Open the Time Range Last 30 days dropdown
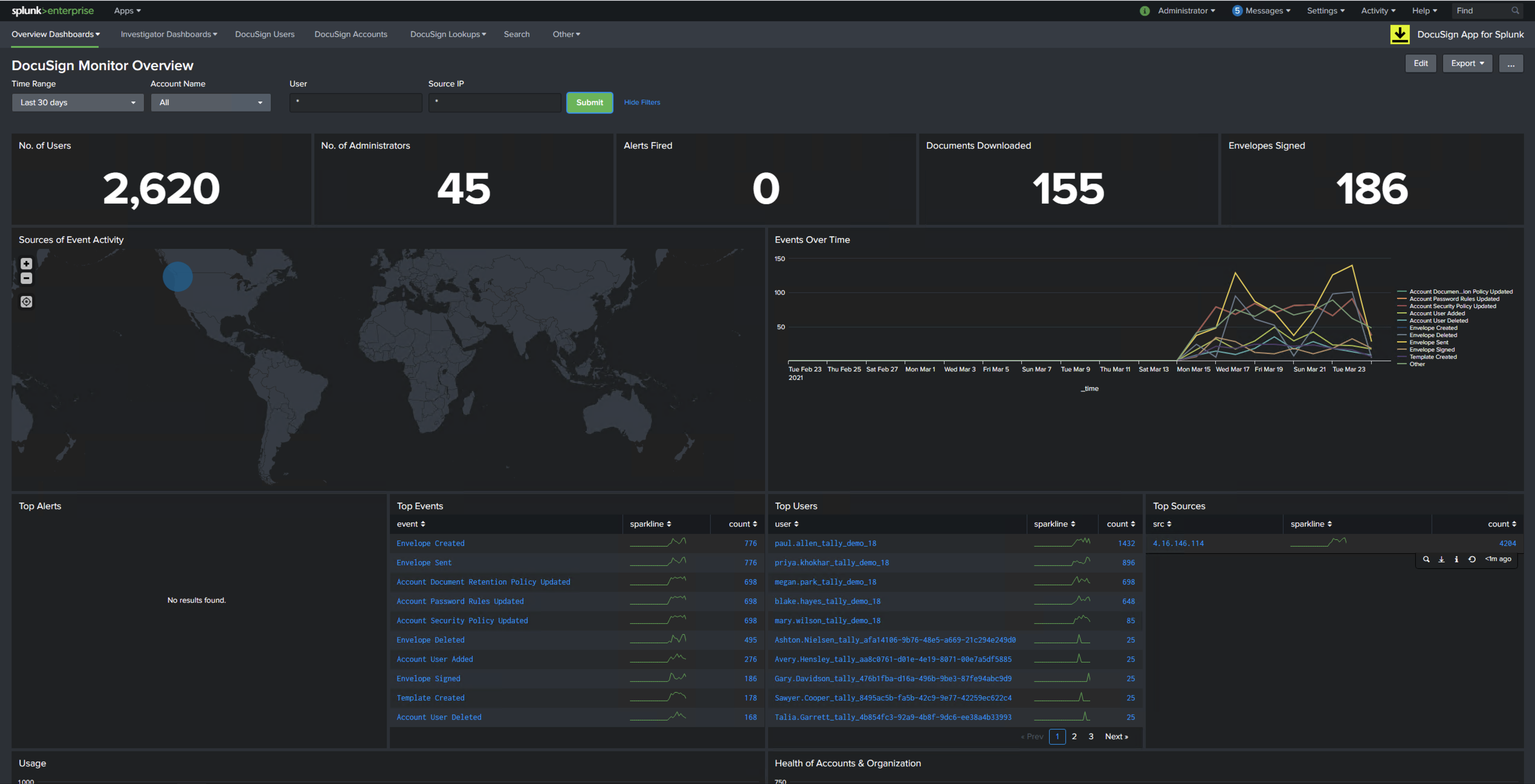The width and height of the screenshot is (1535, 784). click(77, 103)
